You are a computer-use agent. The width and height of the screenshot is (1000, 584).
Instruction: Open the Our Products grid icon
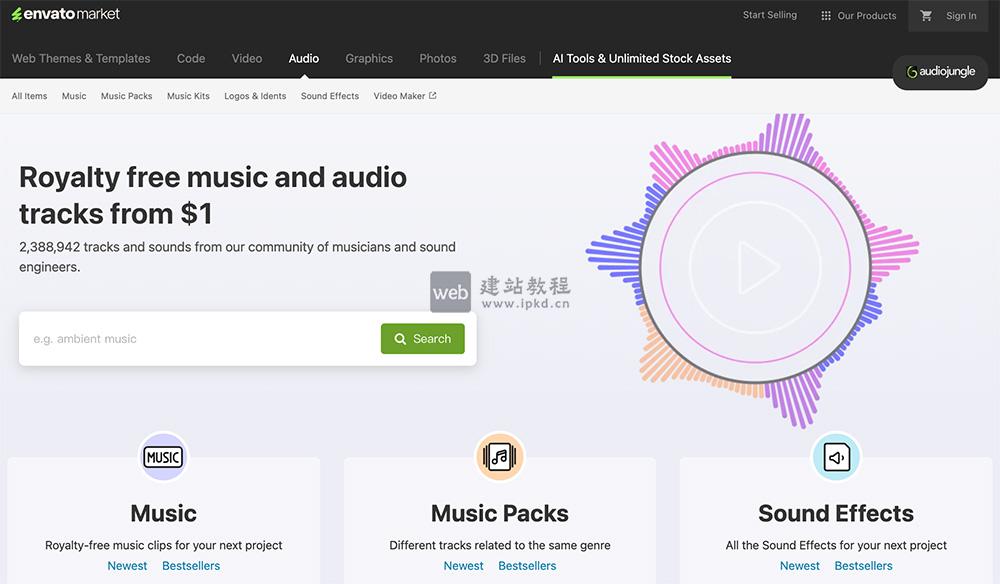click(825, 15)
